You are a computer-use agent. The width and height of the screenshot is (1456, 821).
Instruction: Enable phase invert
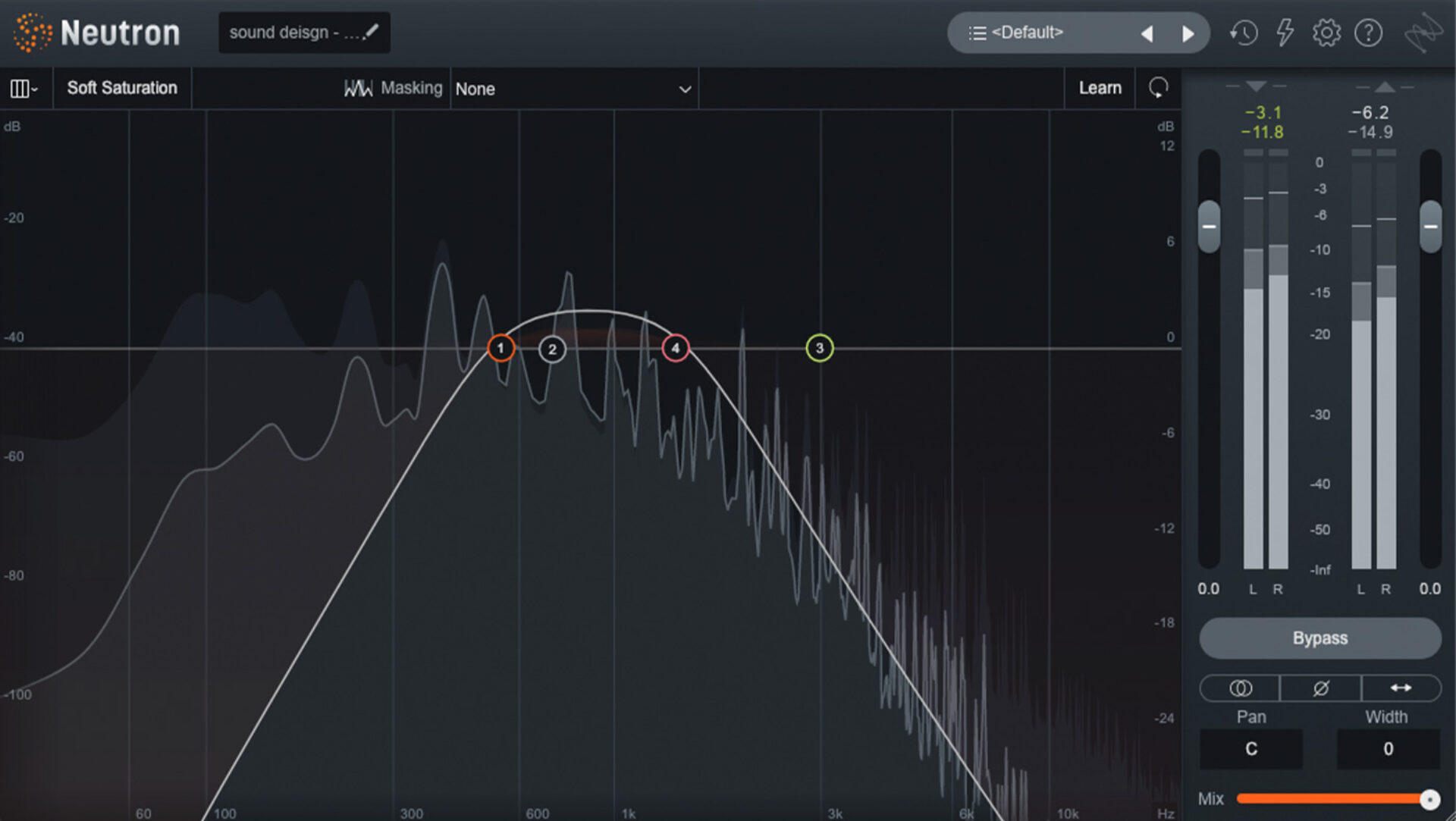click(1319, 688)
